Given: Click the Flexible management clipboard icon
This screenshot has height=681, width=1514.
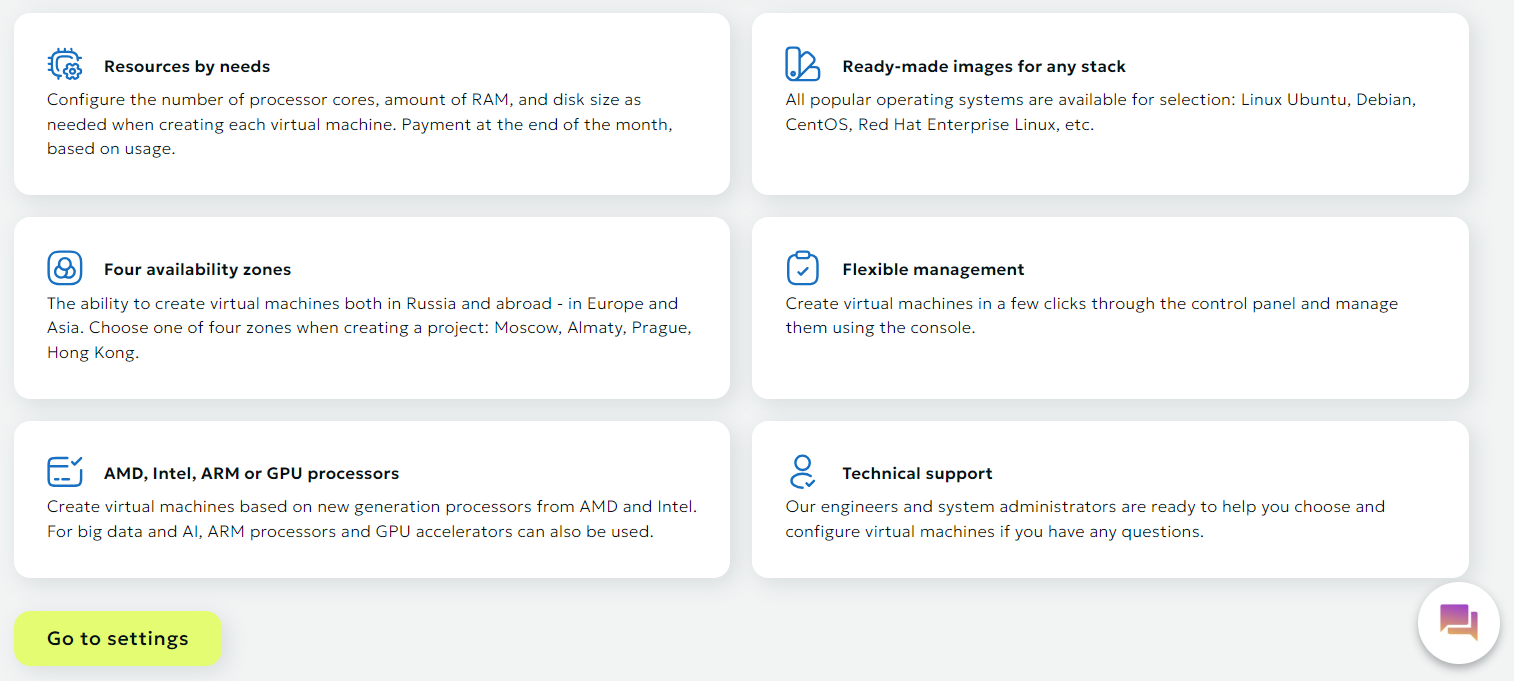Looking at the screenshot, I should point(802,268).
